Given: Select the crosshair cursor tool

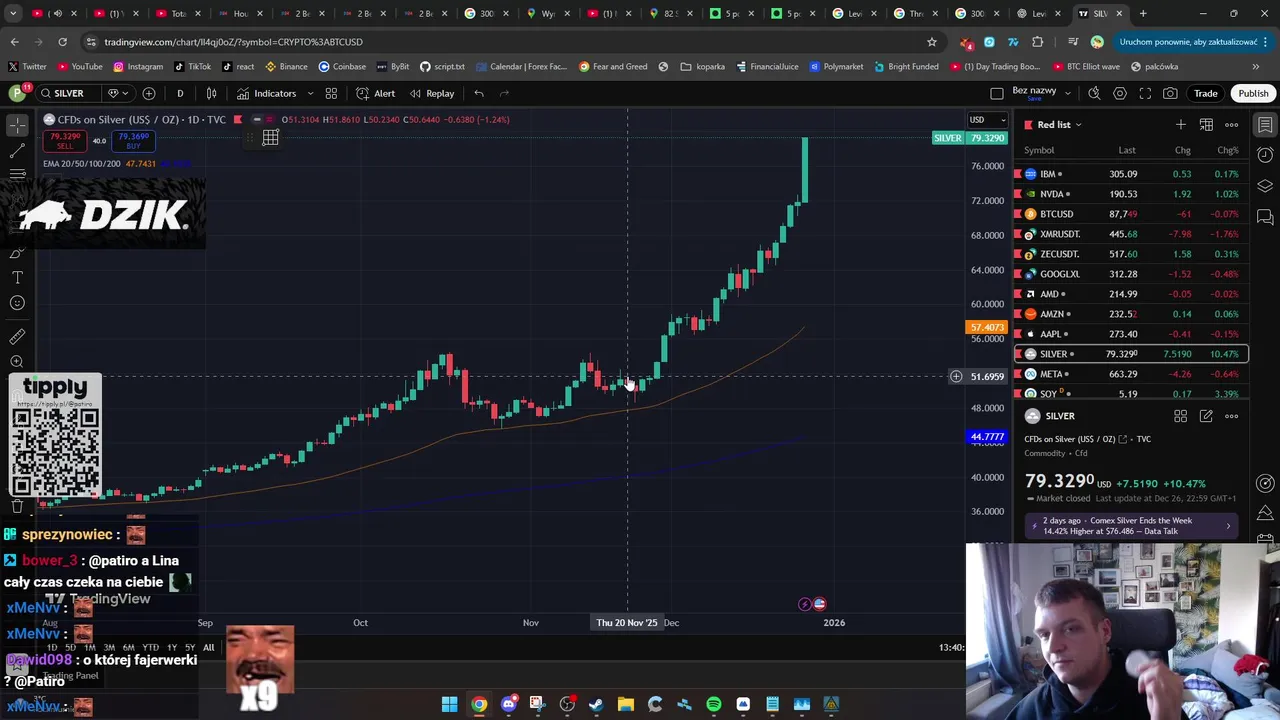Looking at the screenshot, I should [x=17, y=125].
